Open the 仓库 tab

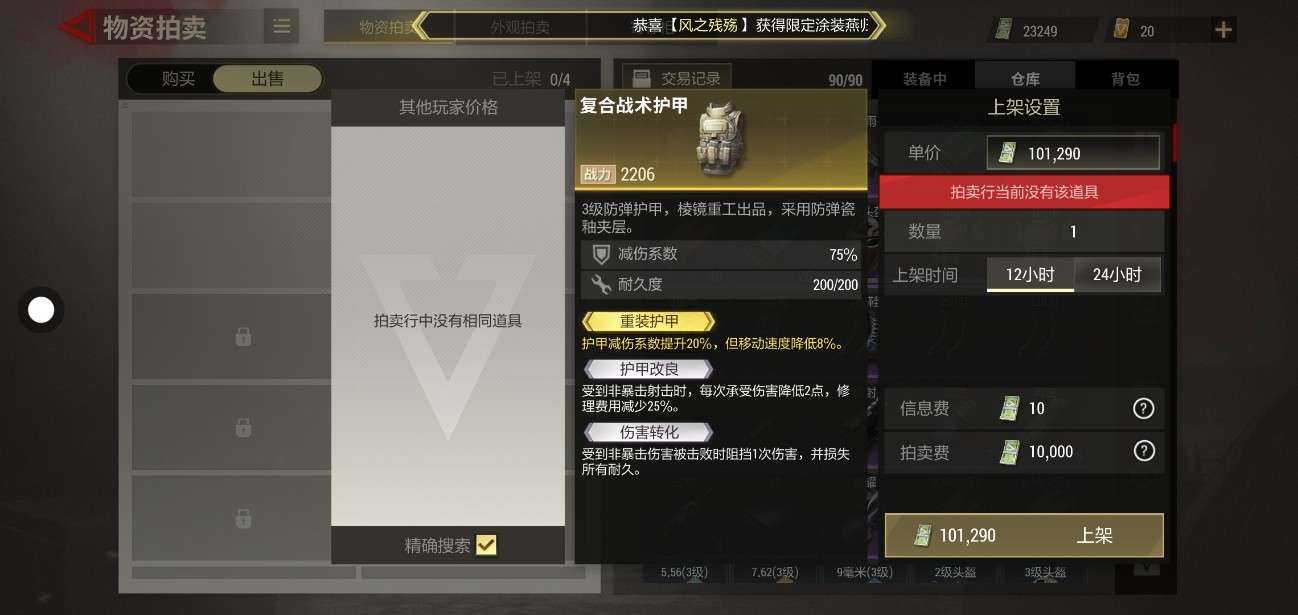tap(1025, 79)
